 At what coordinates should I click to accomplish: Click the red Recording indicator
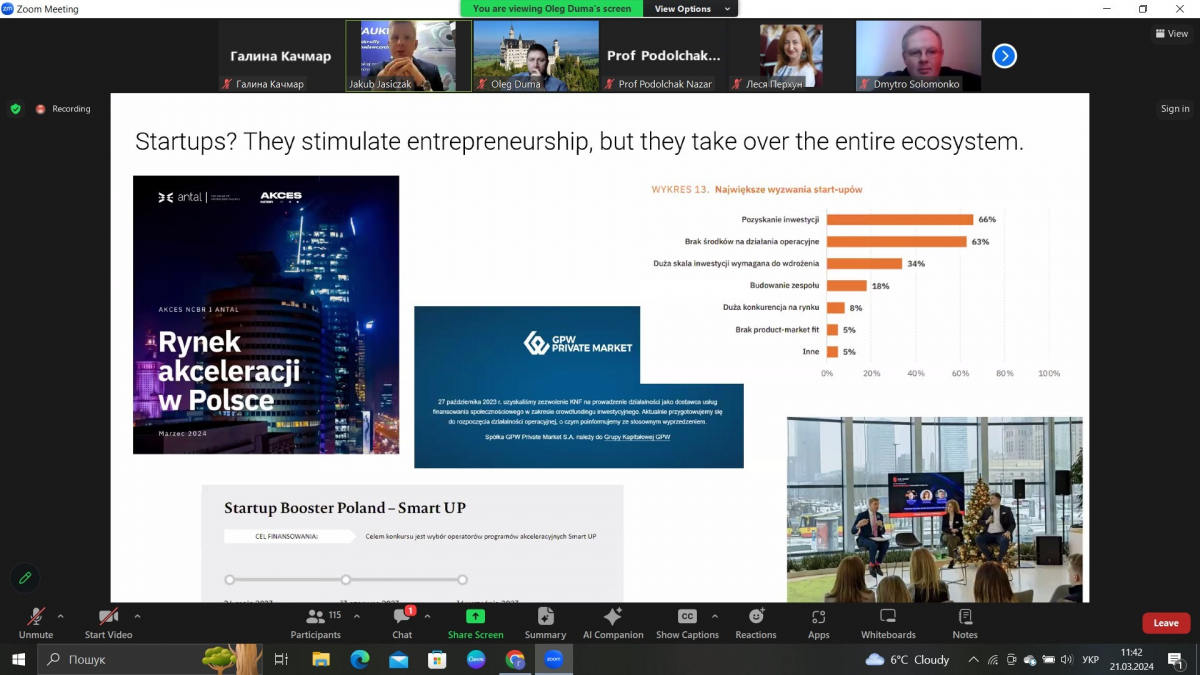63,109
